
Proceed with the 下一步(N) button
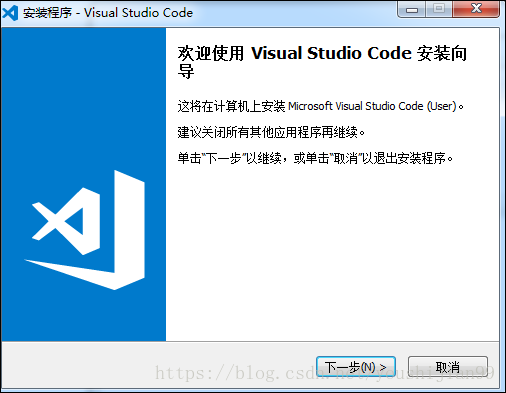coord(356,367)
